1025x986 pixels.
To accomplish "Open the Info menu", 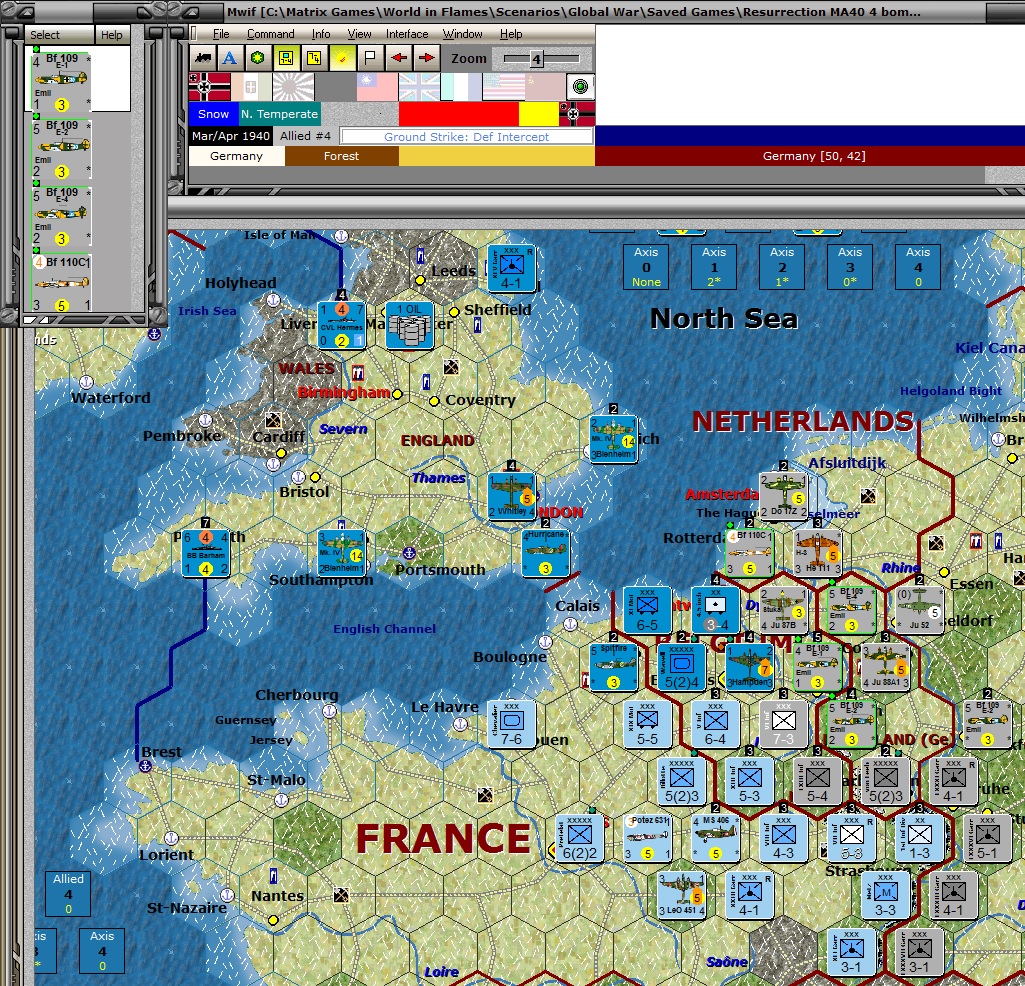I will [x=321, y=34].
